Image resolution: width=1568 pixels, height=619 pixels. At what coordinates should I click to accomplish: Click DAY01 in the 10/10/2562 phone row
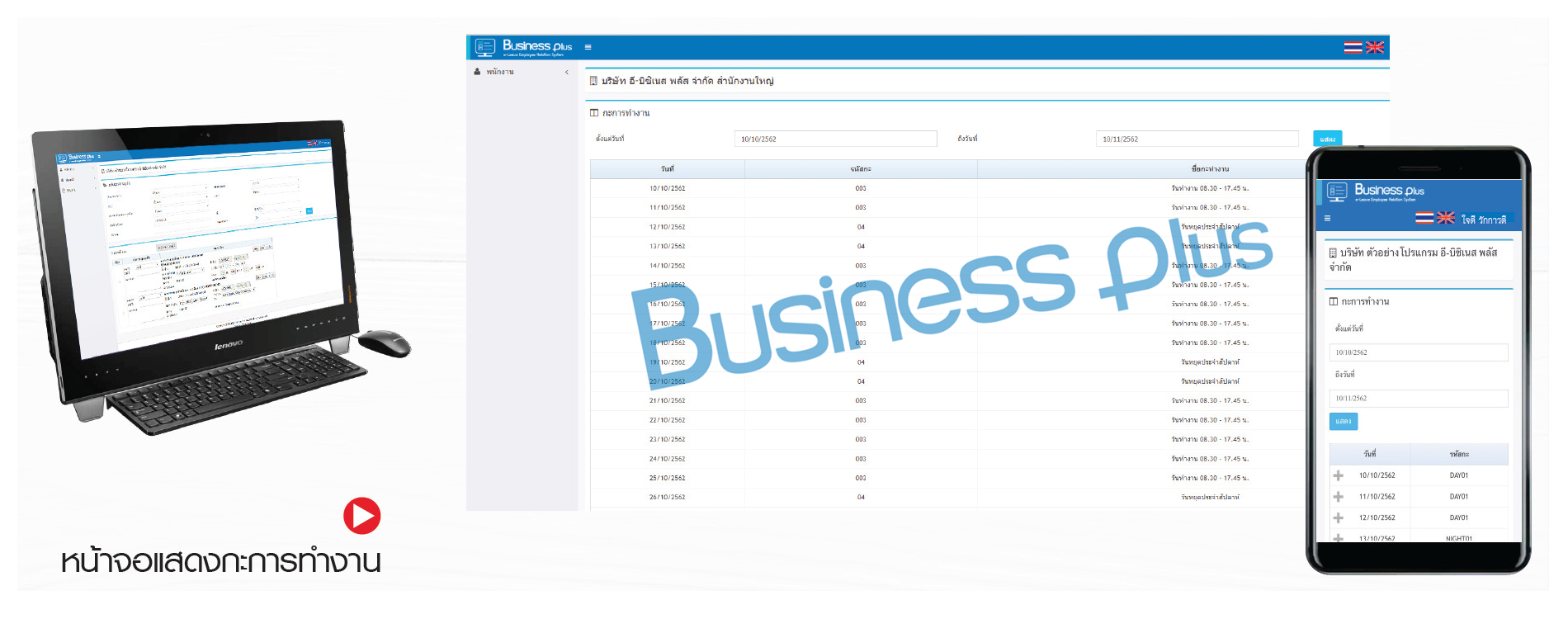(x=1459, y=475)
